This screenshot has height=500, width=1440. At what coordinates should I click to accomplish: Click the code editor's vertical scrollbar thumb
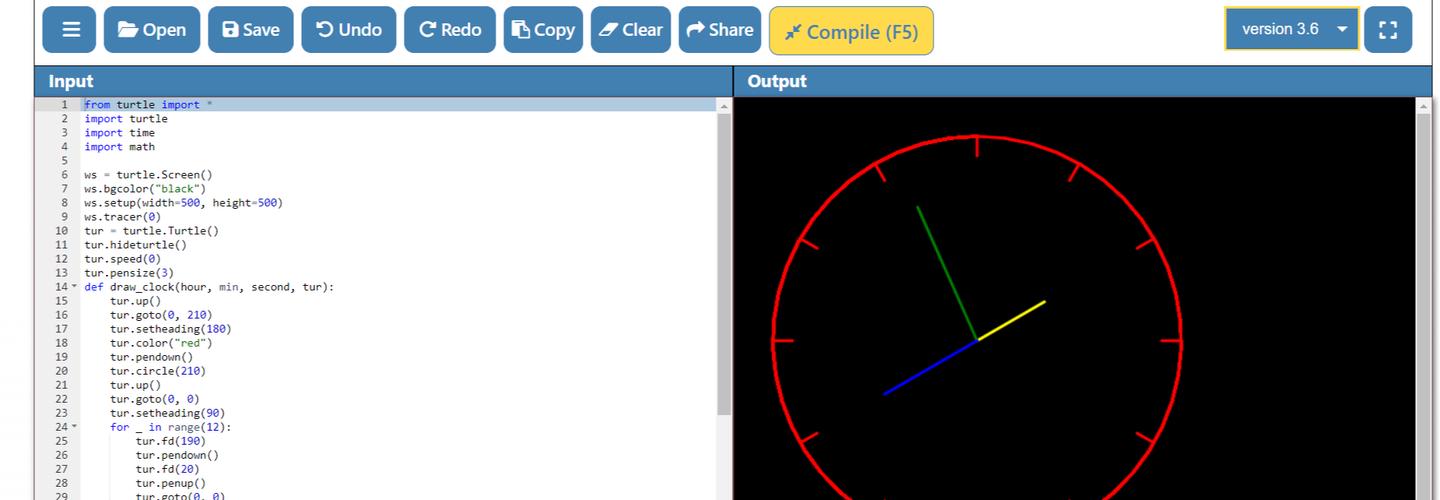[x=724, y=260]
